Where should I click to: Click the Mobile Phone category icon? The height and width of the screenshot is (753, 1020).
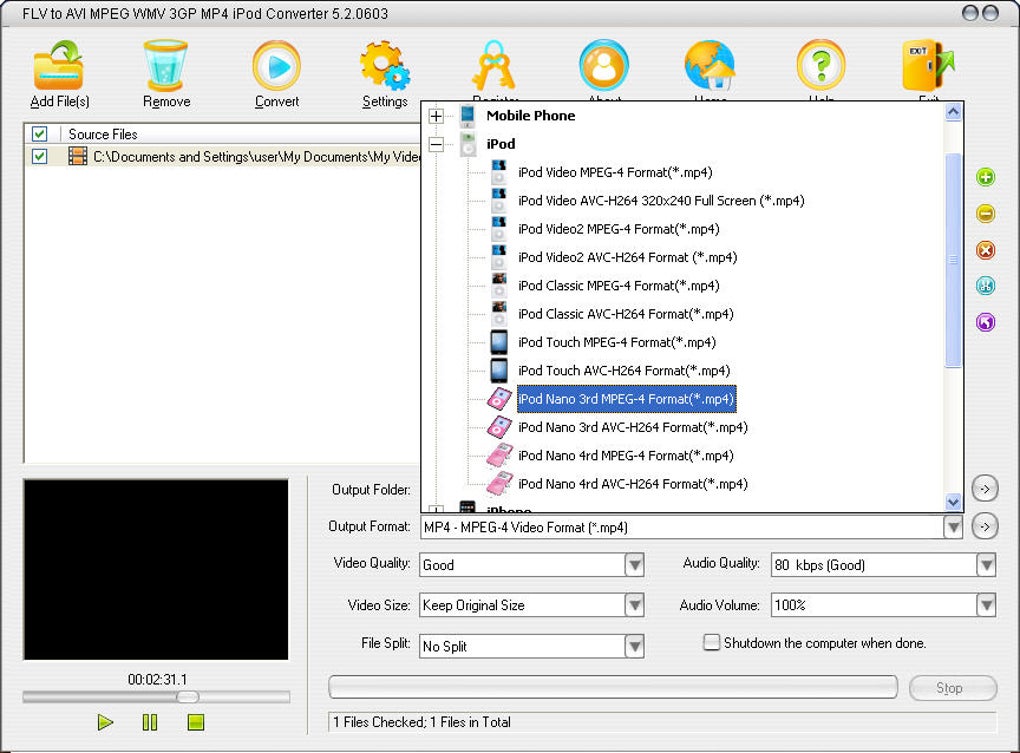point(467,116)
